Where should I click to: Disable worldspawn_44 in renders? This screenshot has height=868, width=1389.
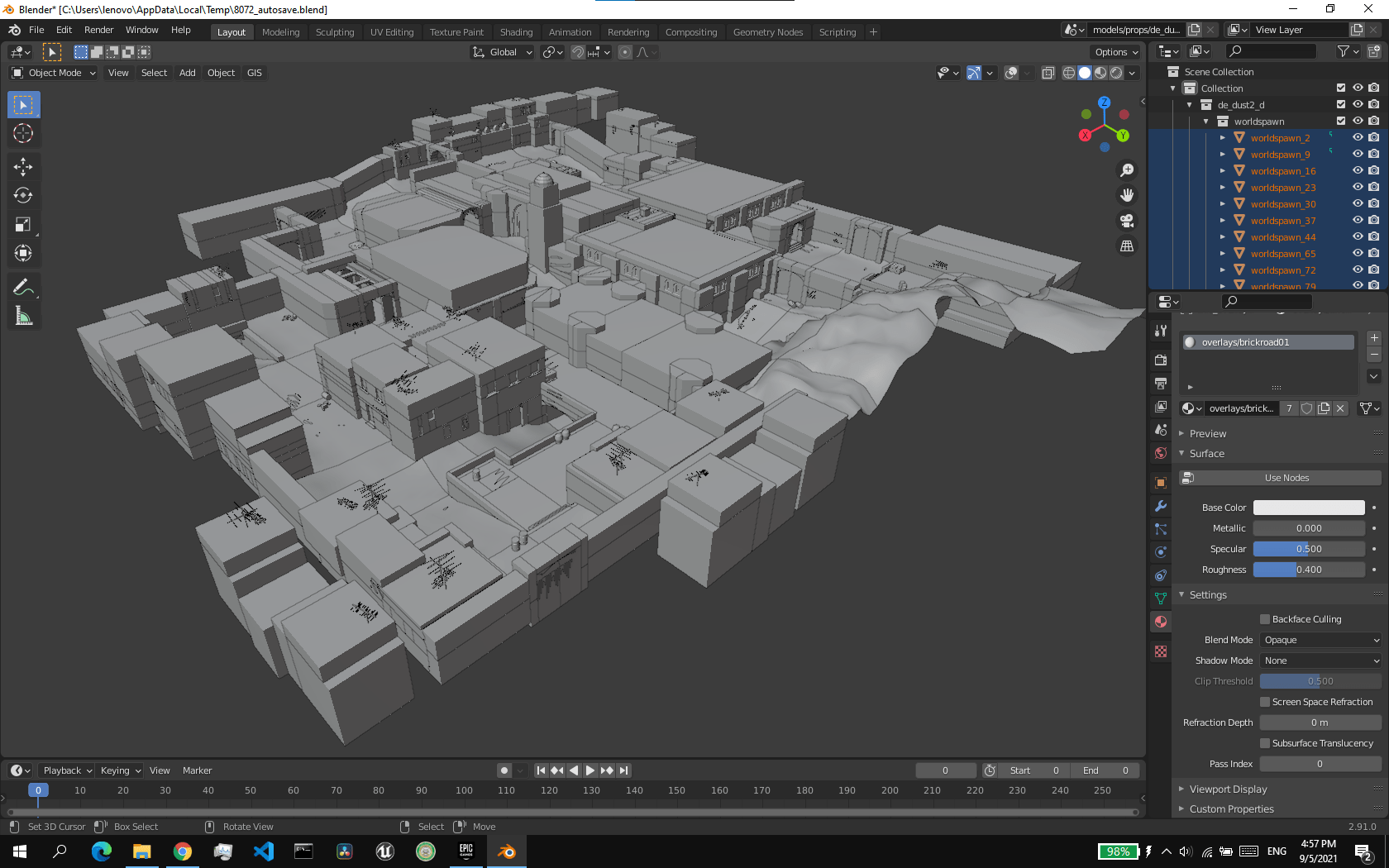[x=1373, y=236]
